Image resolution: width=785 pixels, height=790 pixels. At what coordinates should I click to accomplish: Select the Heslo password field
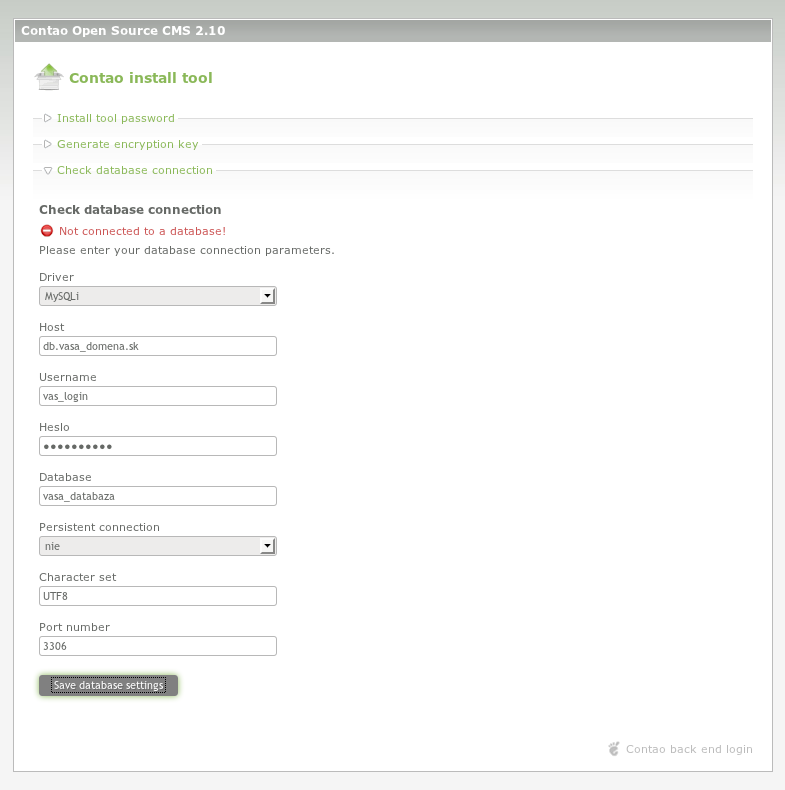pos(158,446)
